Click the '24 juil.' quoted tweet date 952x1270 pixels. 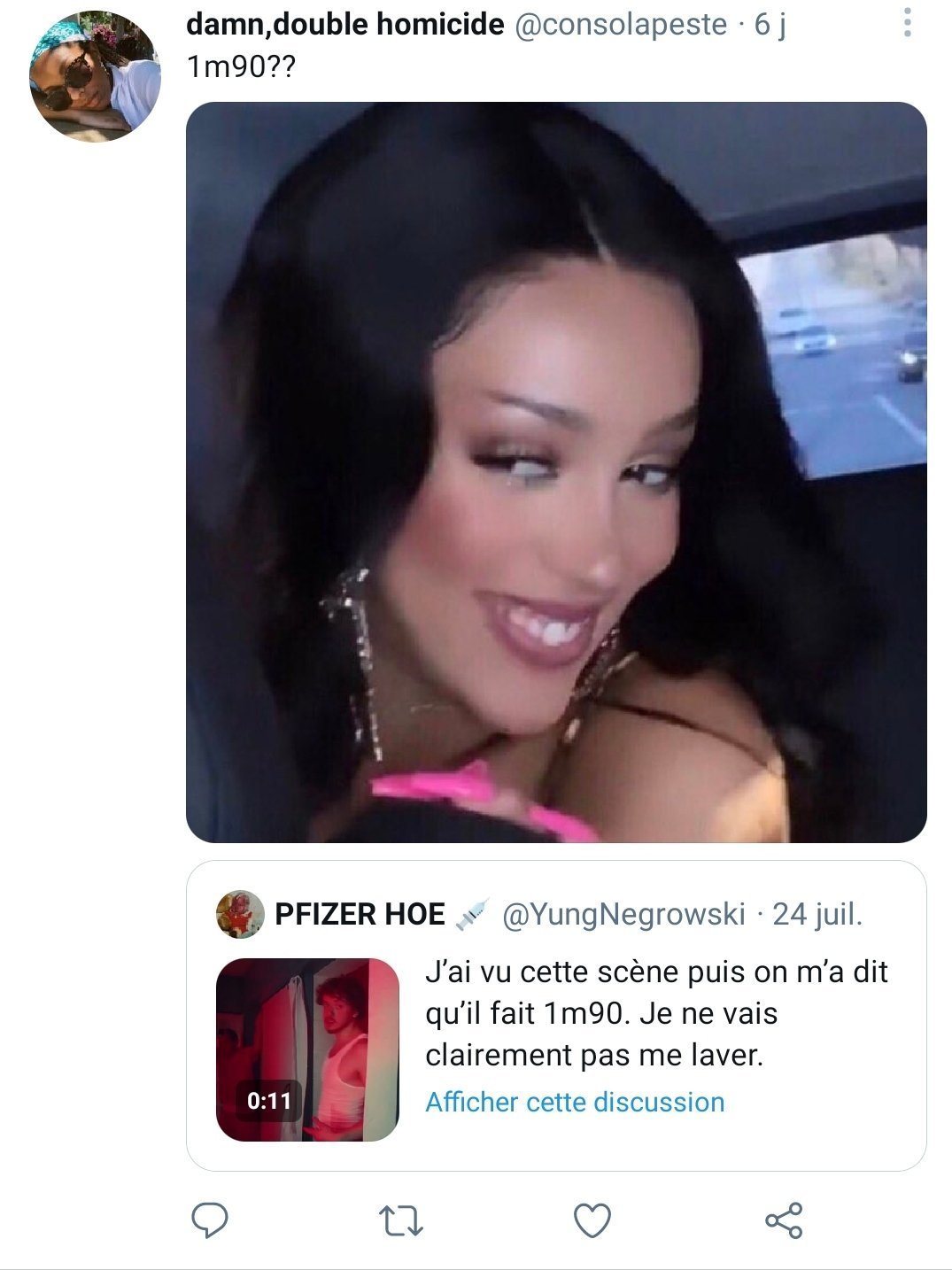coord(817,914)
